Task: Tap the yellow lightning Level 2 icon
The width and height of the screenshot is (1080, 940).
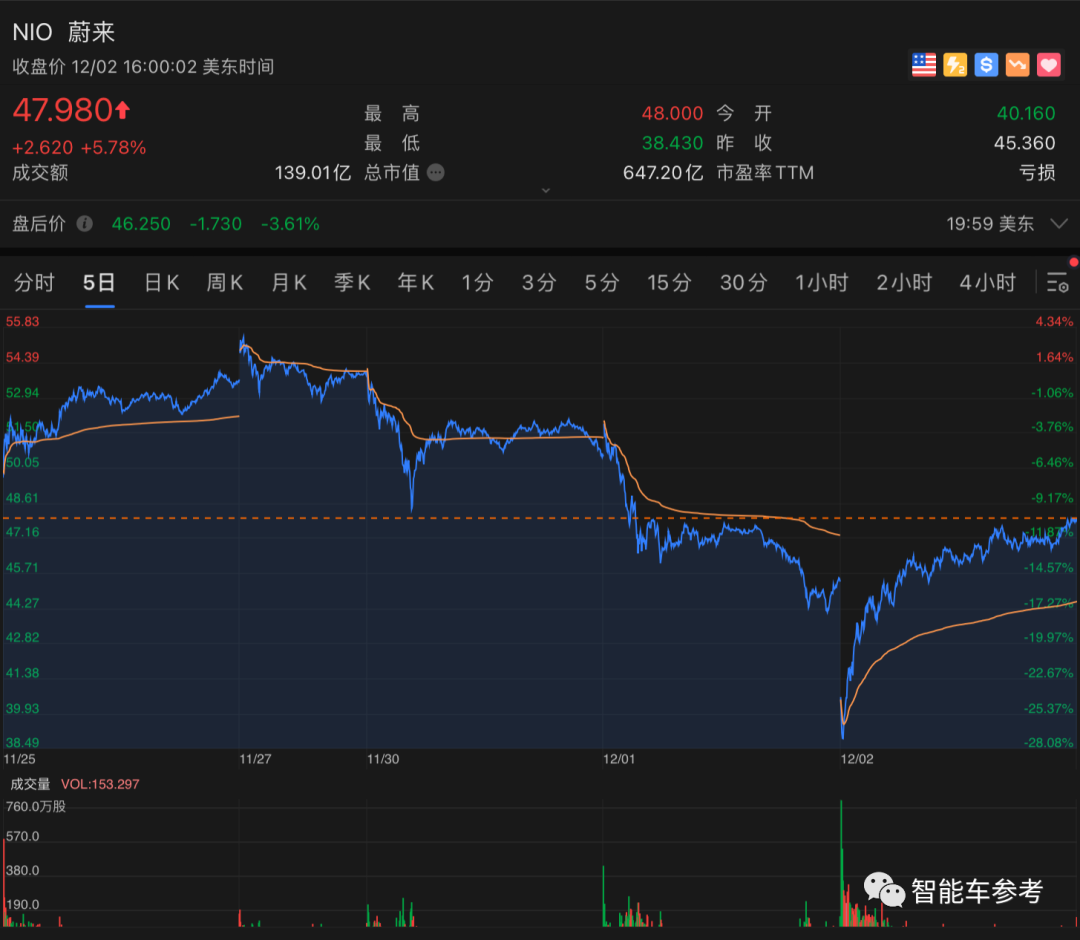Action: pyautogui.click(x=955, y=65)
